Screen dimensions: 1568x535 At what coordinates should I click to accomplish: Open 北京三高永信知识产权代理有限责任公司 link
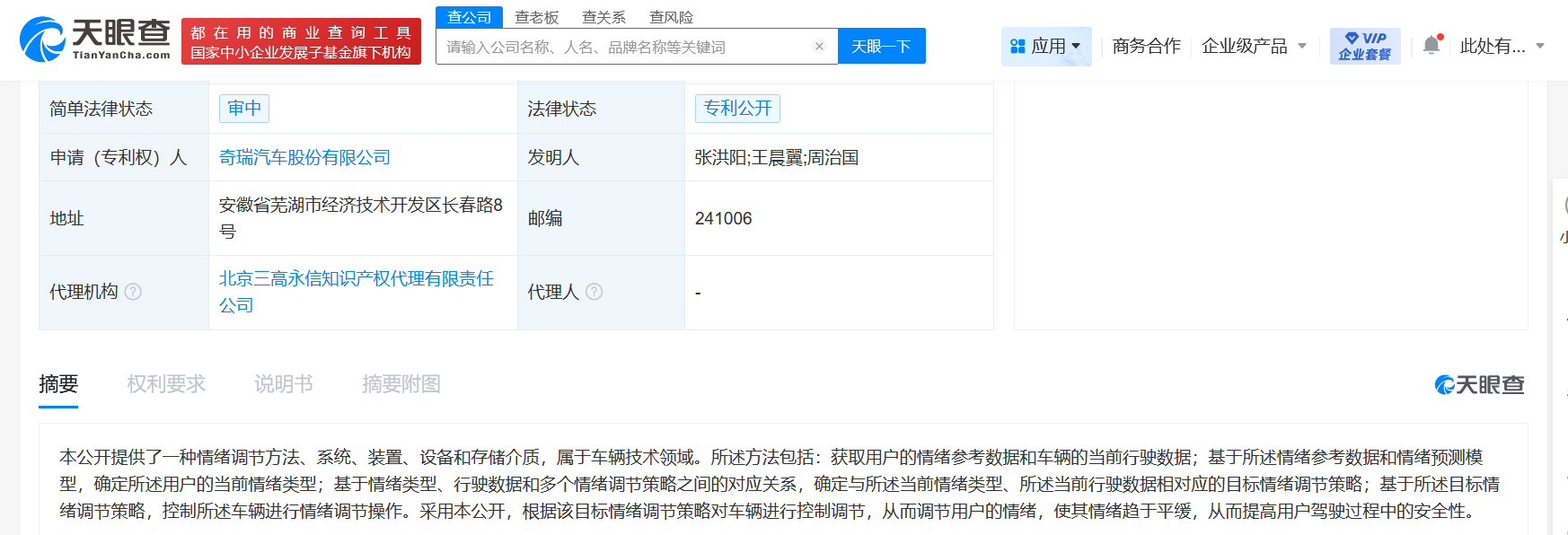point(357,292)
